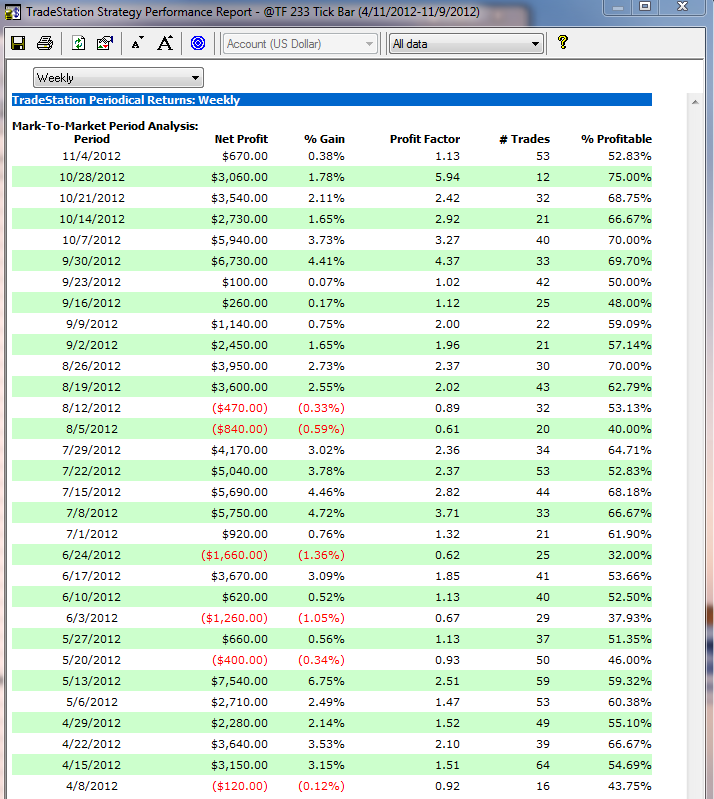Viewport: 714px width, 799px height.
Task: Click the red ($1,660.00) loss value
Action: coord(234,555)
